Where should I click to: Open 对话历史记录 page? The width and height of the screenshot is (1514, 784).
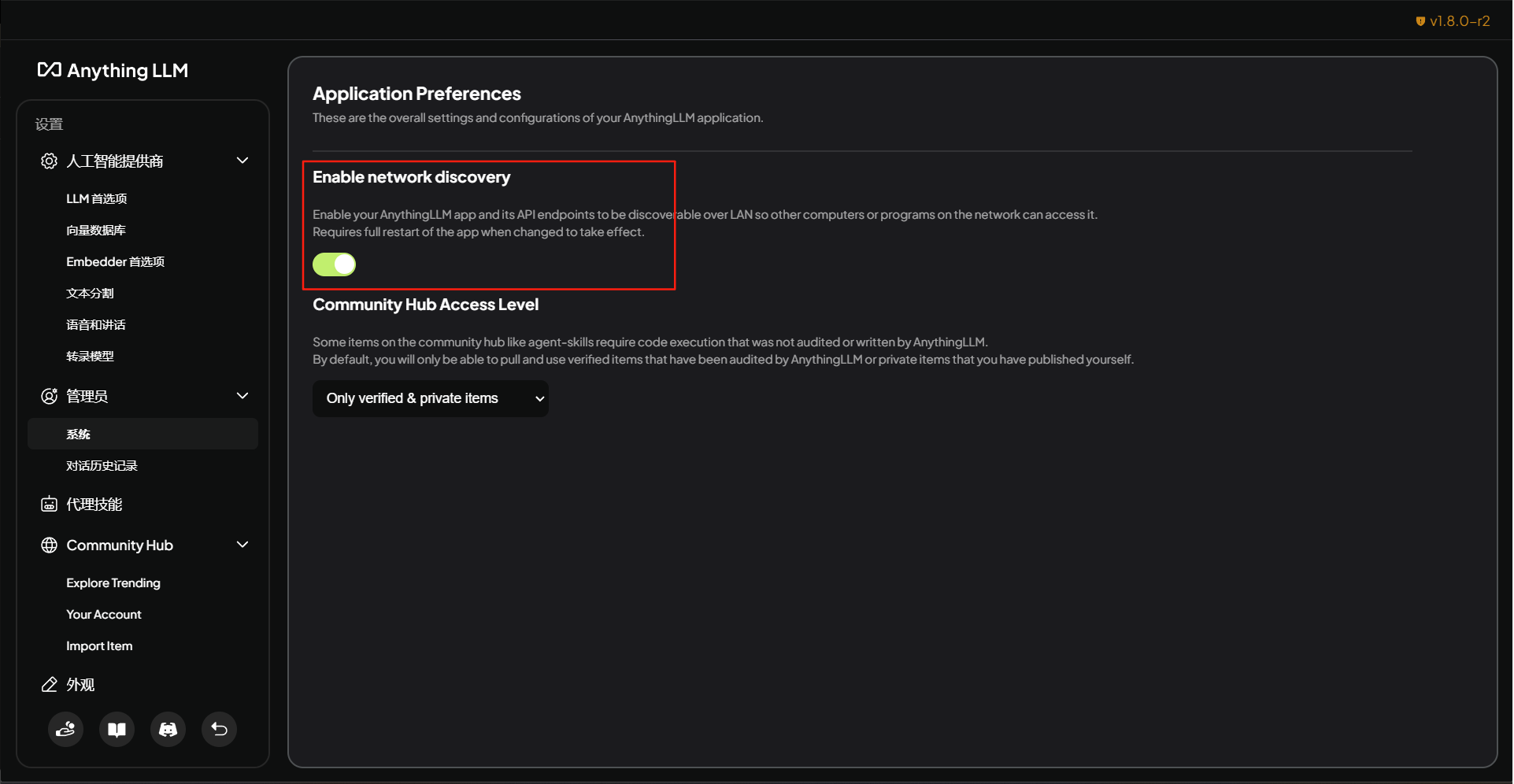[x=102, y=465]
